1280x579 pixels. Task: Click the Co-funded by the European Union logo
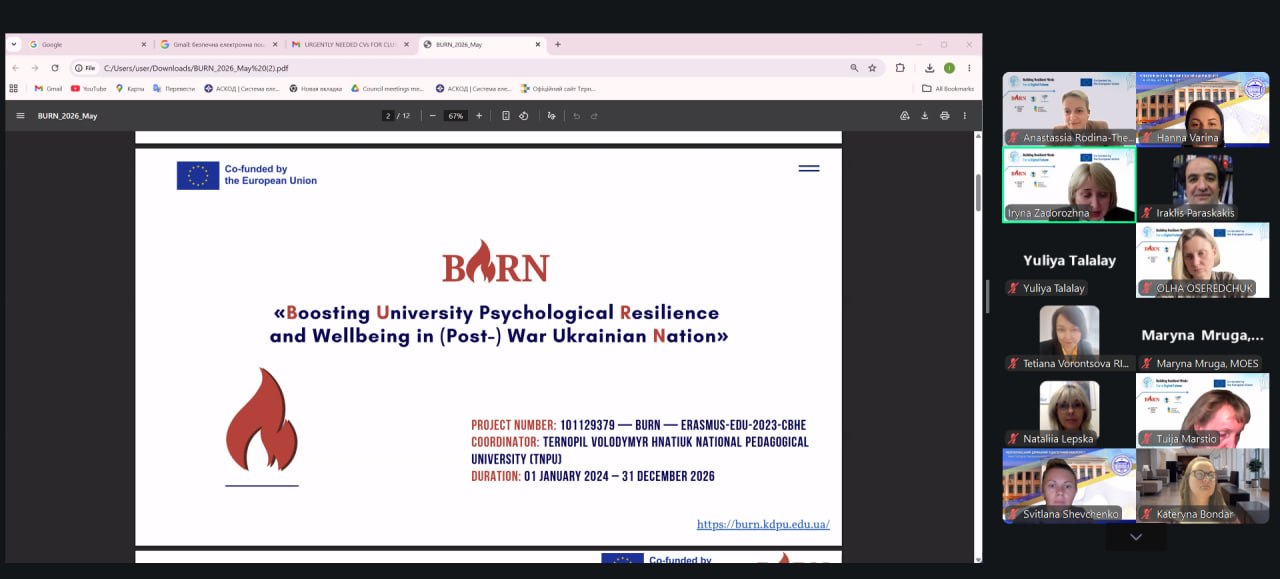point(247,175)
